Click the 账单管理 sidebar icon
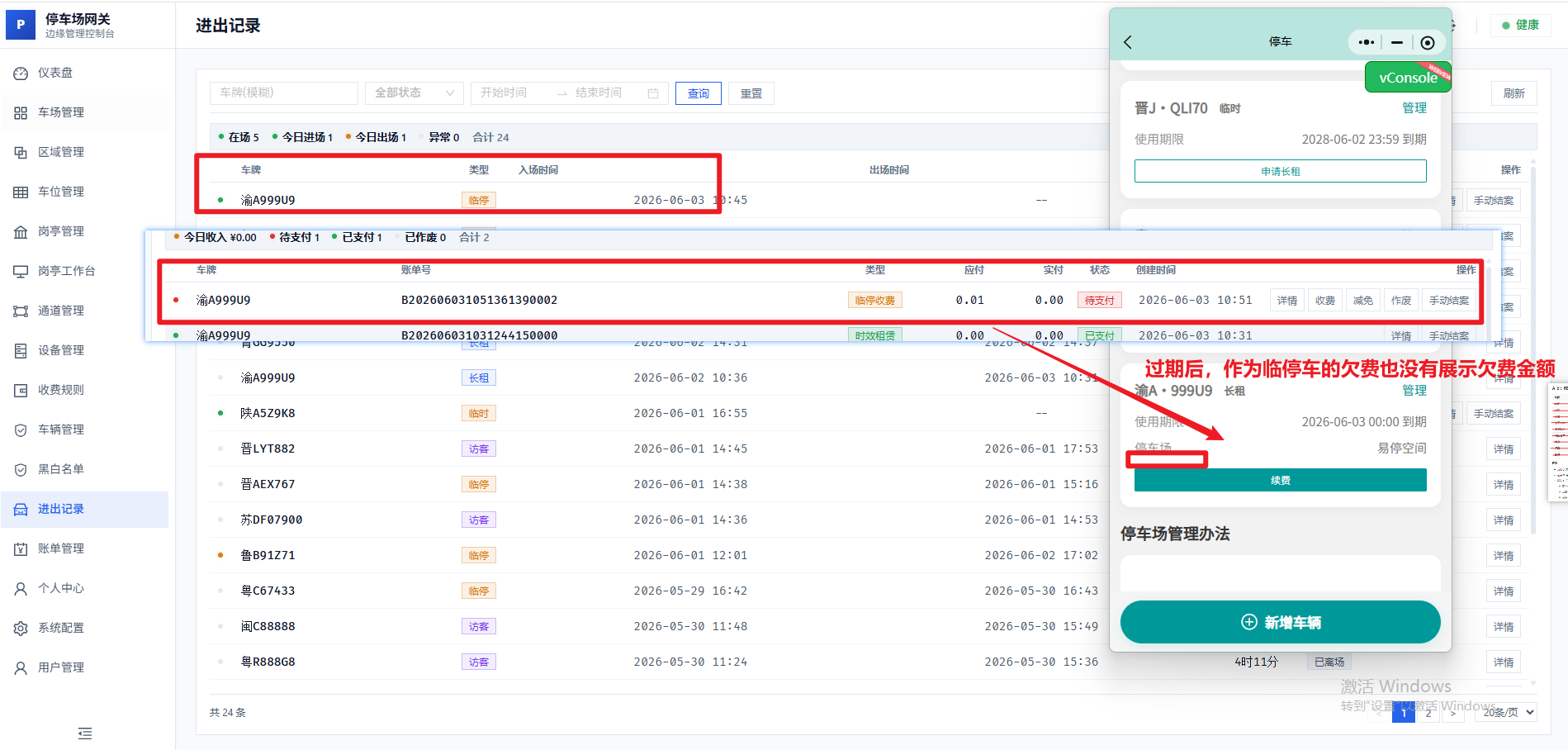1568x750 pixels. click(21, 548)
